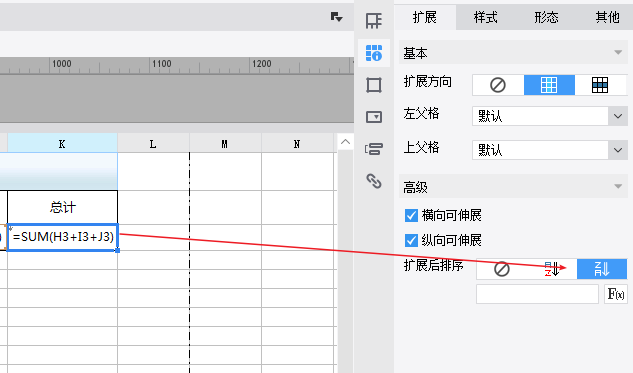Switch to the 样式 tab
This screenshot has height=373, width=633.
coord(486,17)
